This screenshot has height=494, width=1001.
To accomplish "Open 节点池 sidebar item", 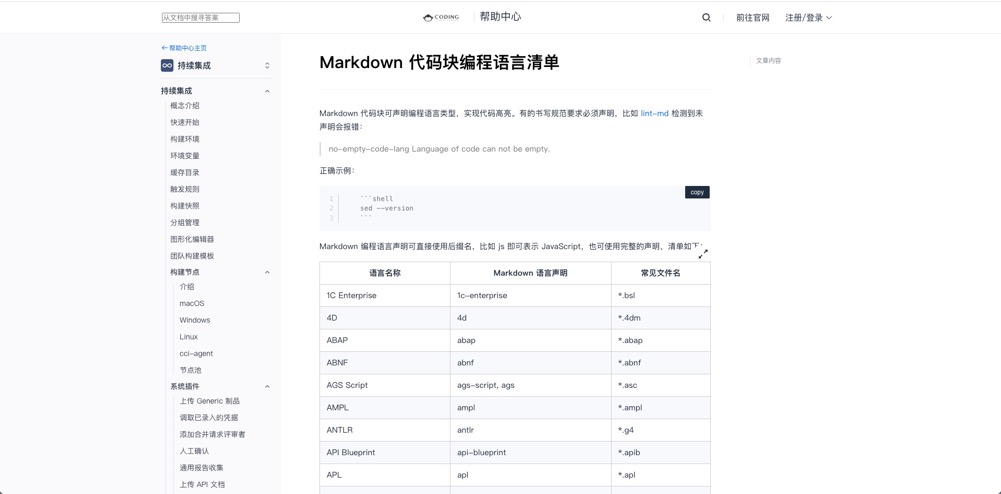I will pyautogui.click(x=190, y=370).
